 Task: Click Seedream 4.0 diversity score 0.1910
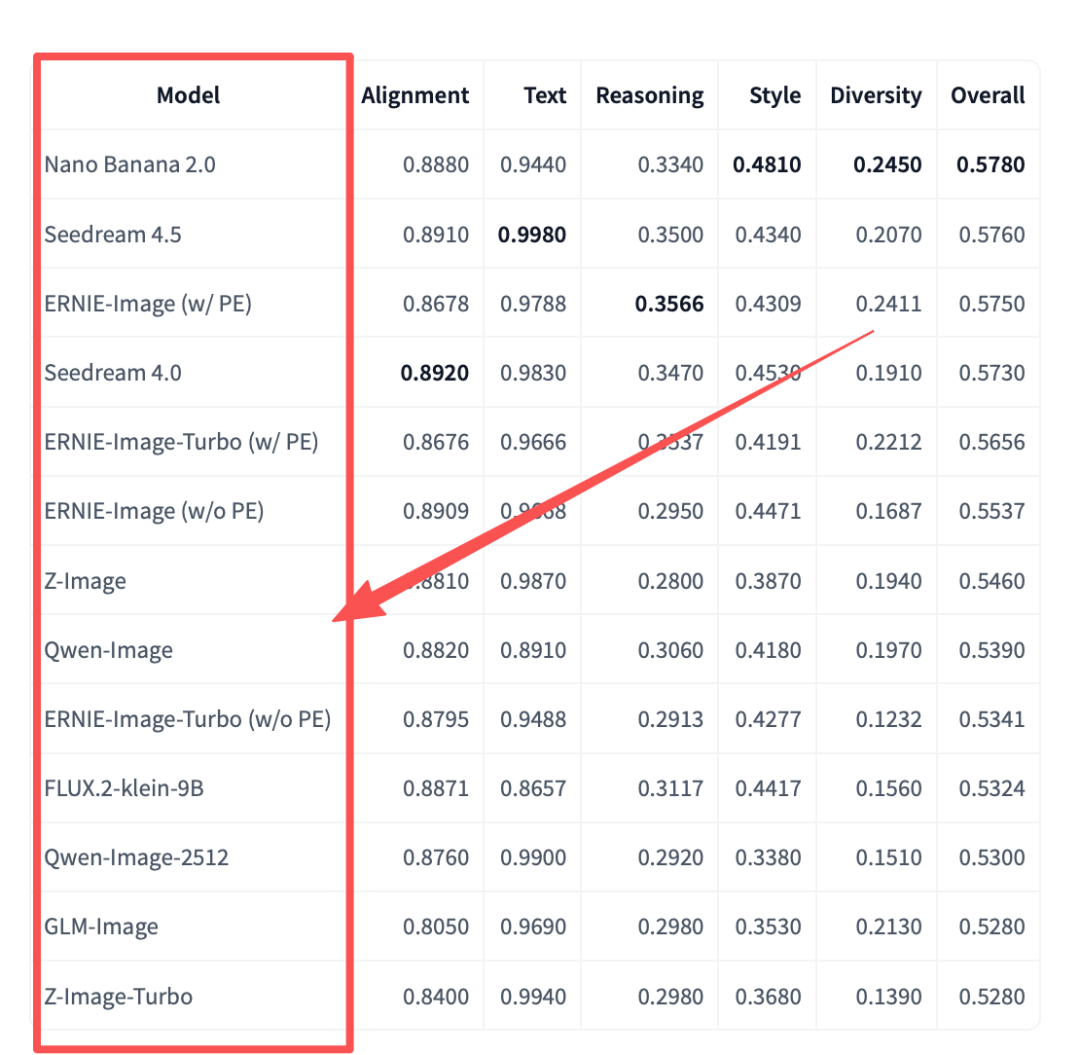tap(889, 373)
